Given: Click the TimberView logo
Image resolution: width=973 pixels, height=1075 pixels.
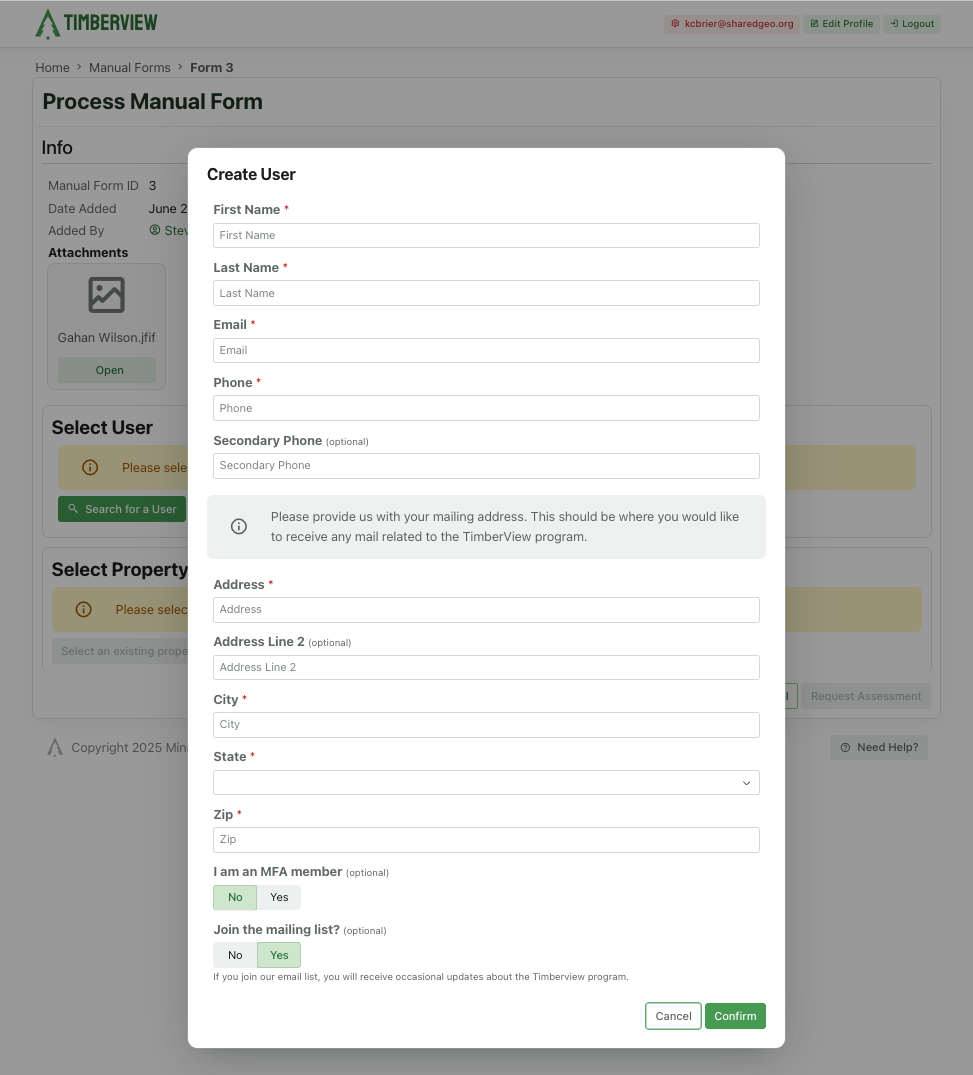Looking at the screenshot, I should pyautogui.click(x=97, y=23).
